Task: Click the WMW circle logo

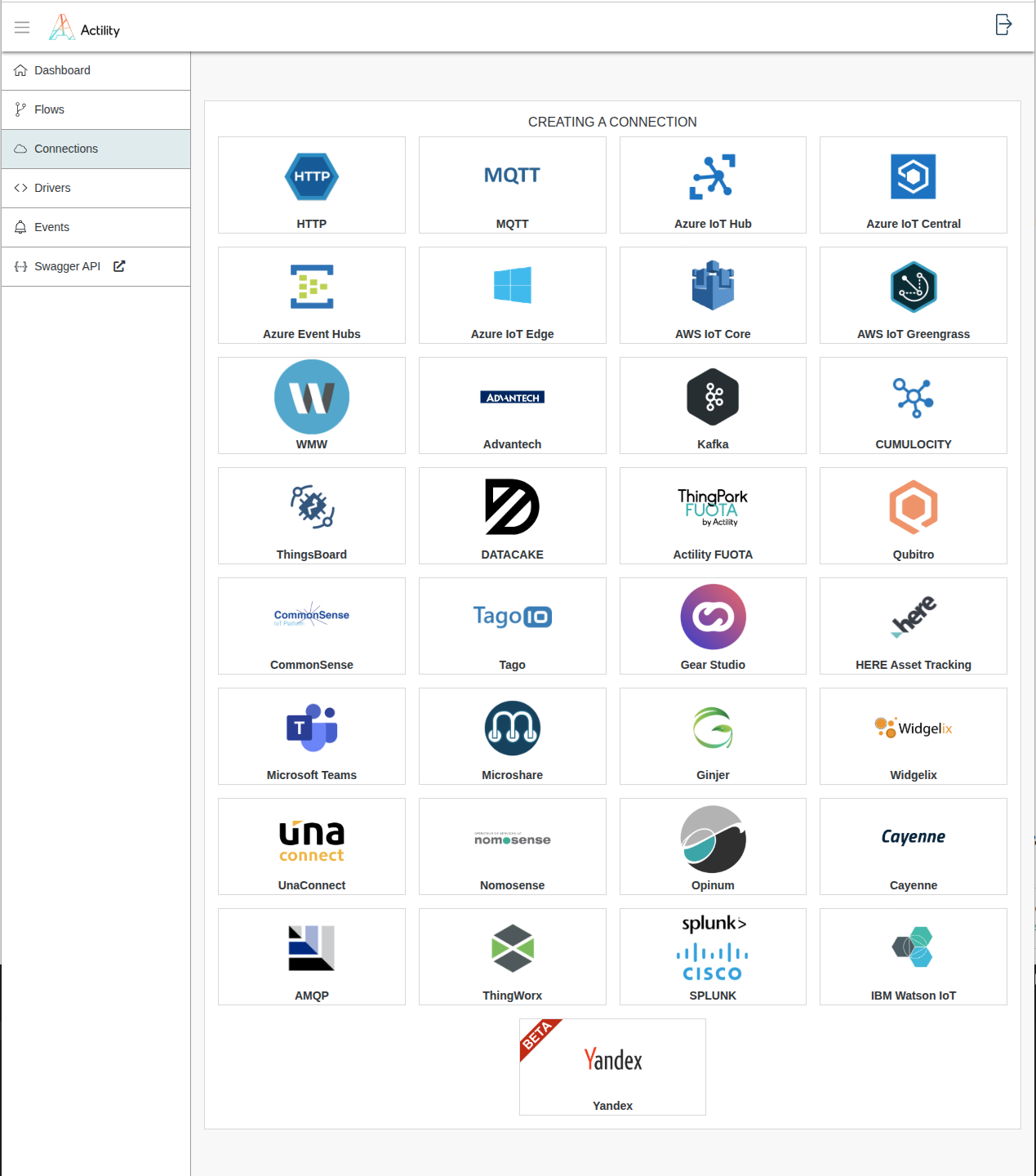Action: pos(312,397)
